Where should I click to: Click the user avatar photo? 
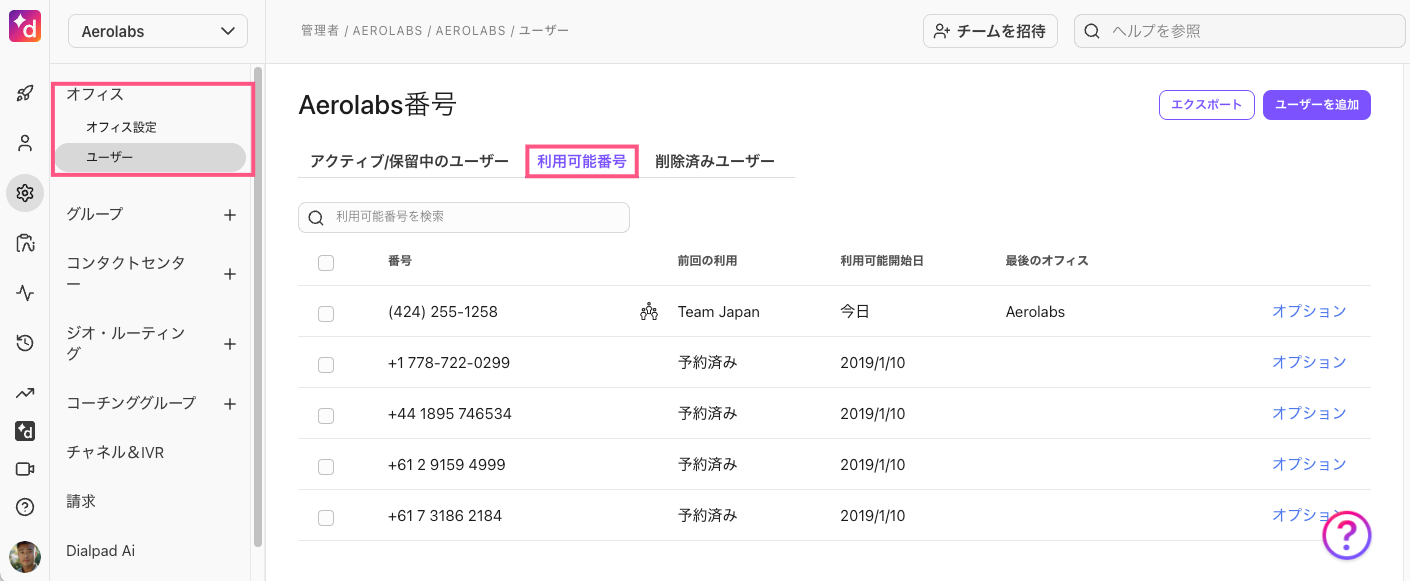click(25, 557)
